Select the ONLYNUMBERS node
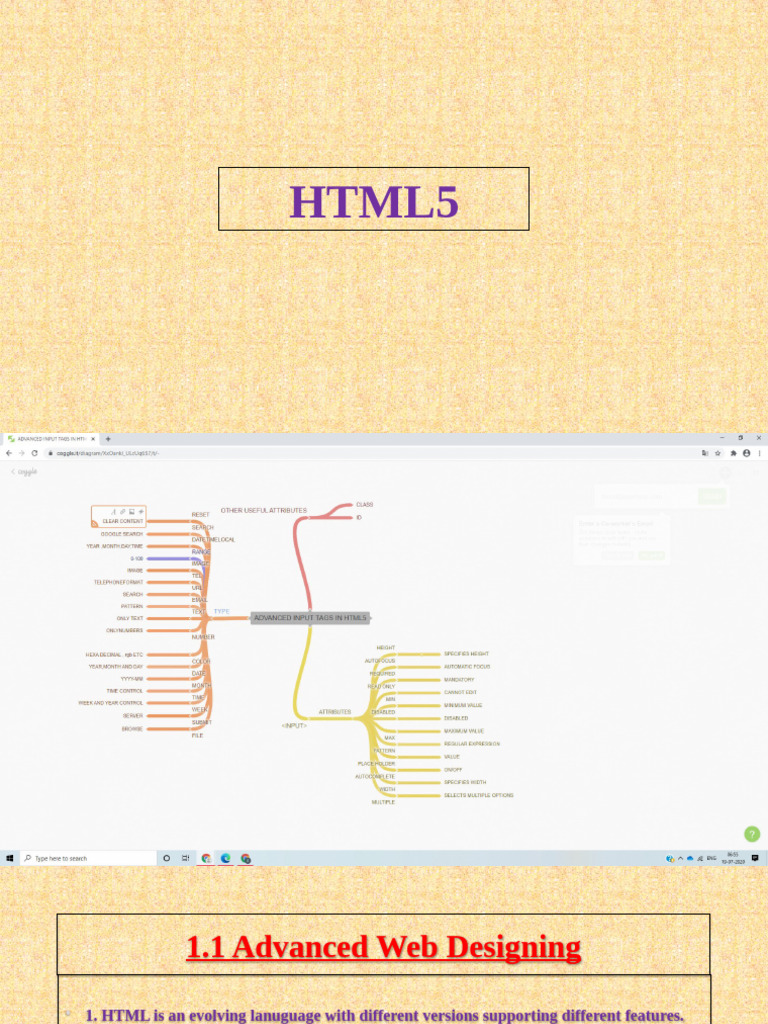768x1024 pixels. 124,630
